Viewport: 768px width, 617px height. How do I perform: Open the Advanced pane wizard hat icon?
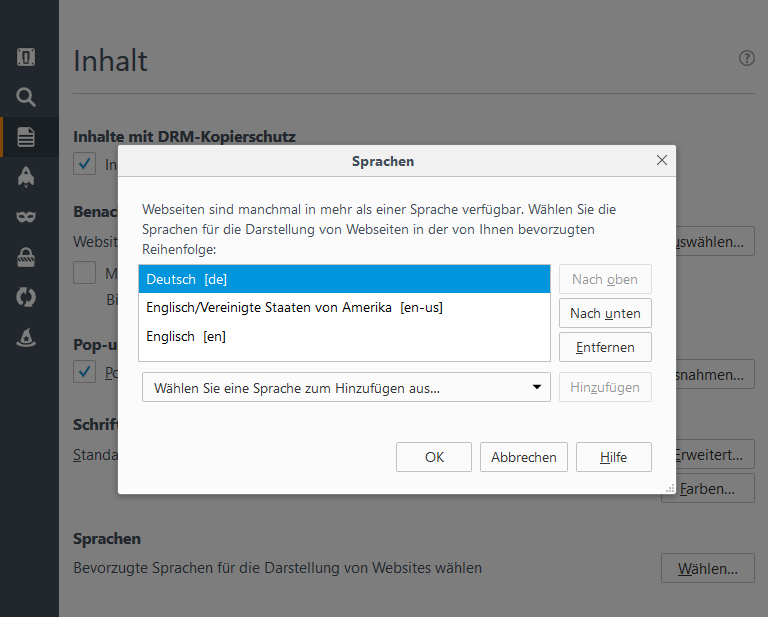[26, 337]
